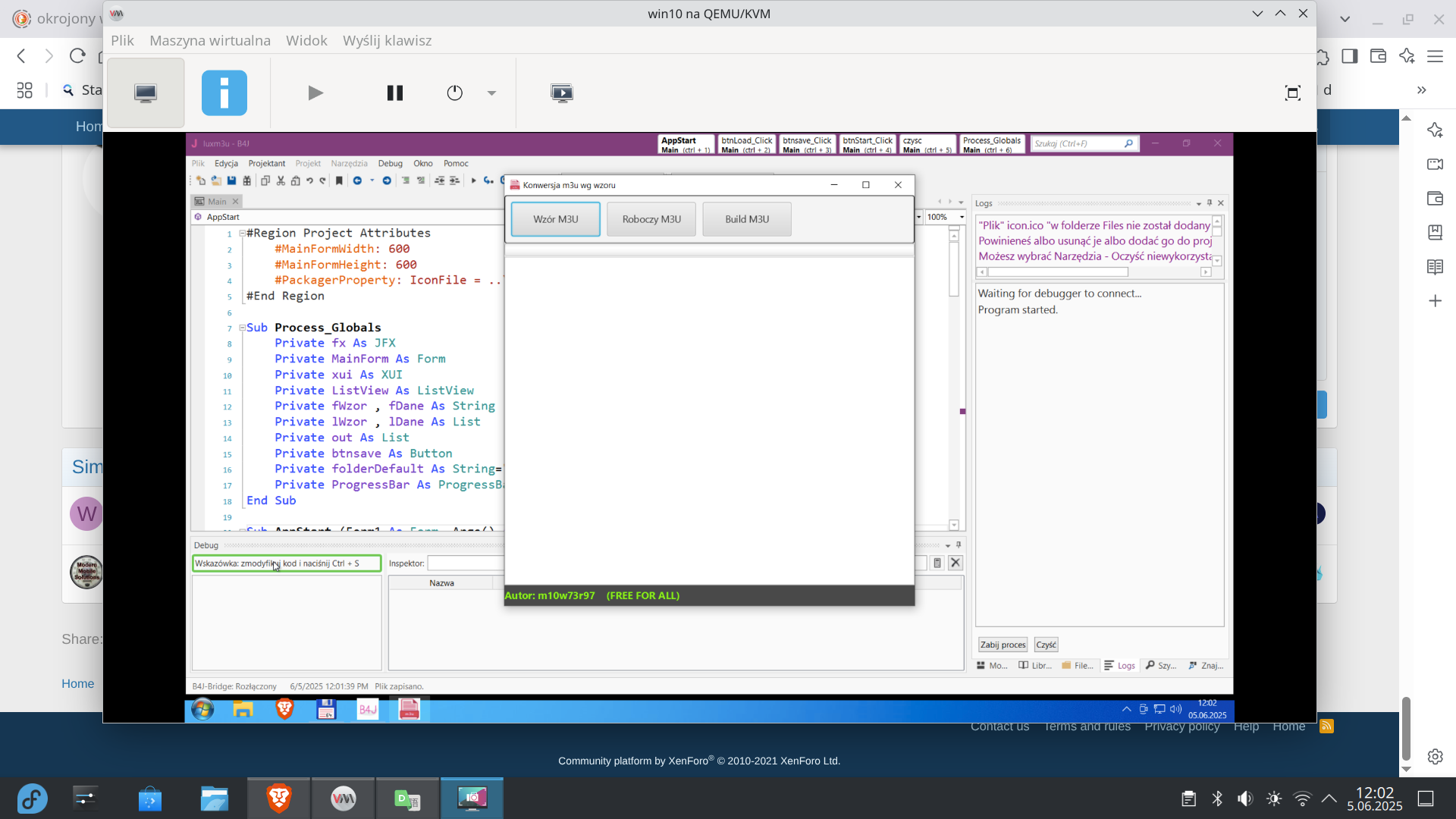The height and width of the screenshot is (819, 1456).
Task: Switch to the Libr... tab at bottom right
Action: pos(1036,665)
